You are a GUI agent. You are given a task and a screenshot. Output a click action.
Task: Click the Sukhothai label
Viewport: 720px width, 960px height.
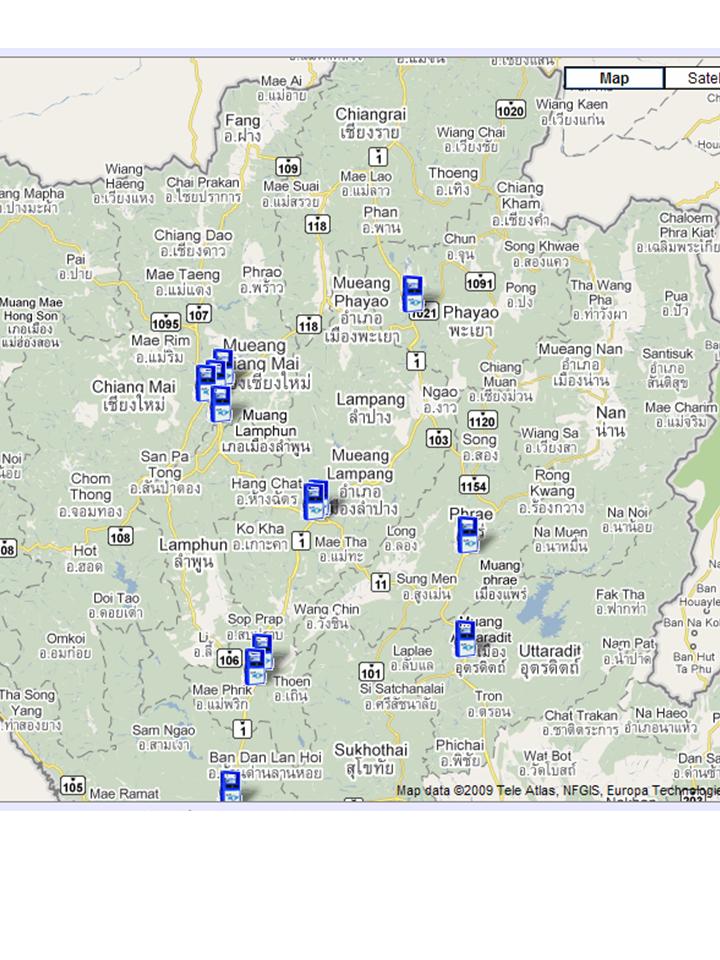371,758
